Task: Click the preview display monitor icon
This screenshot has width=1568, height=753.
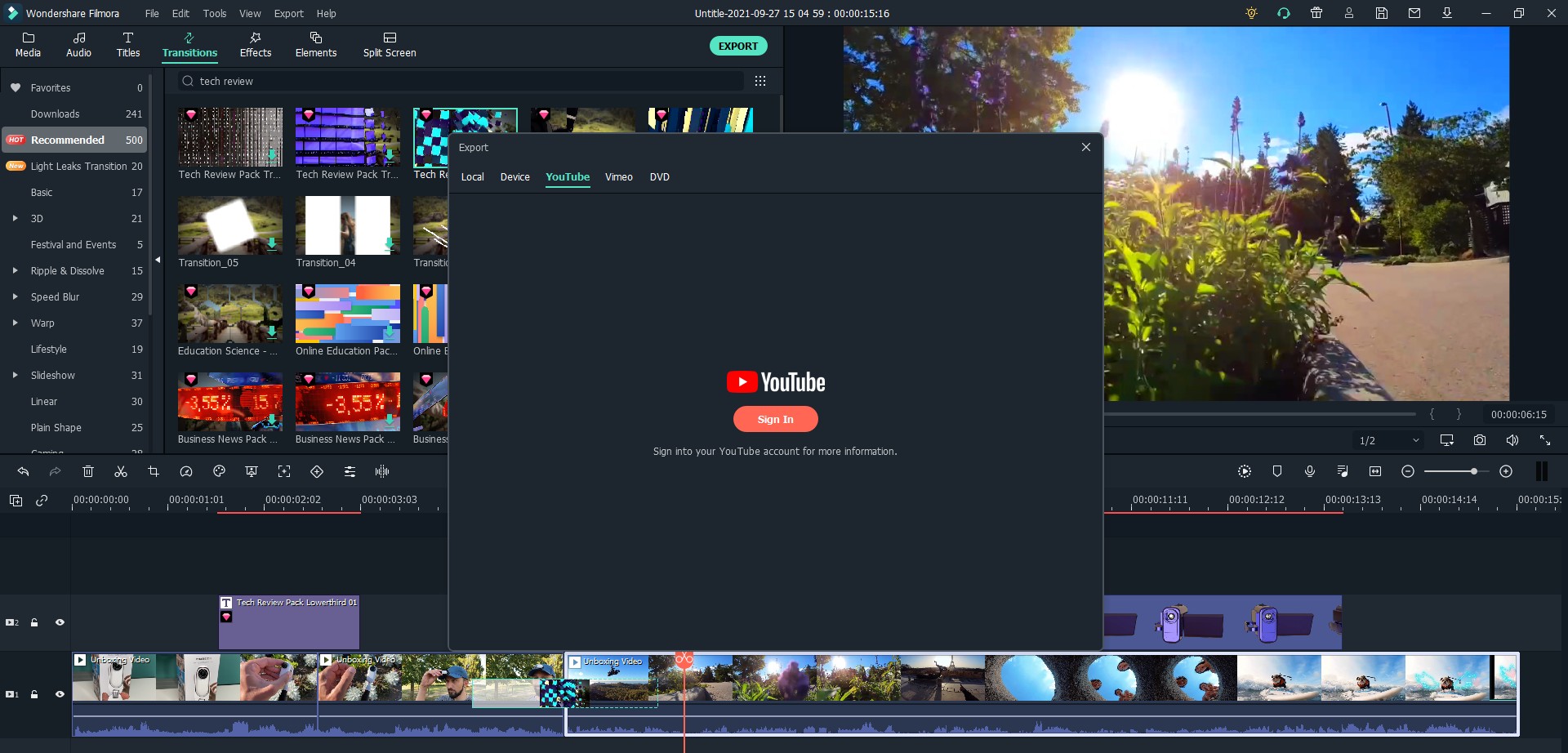Action: pyautogui.click(x=1447, y=440)
